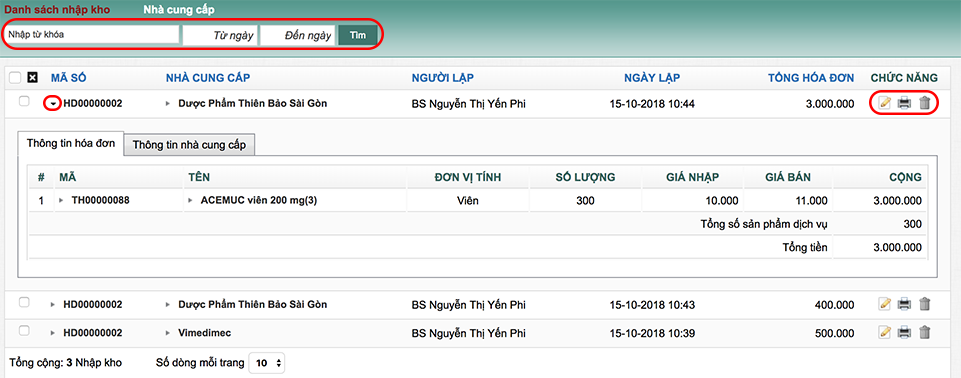961x378 pixels.
Task: Print the 3.000.000 invoice
Action: pyautogui.click(x=904, y=104)
